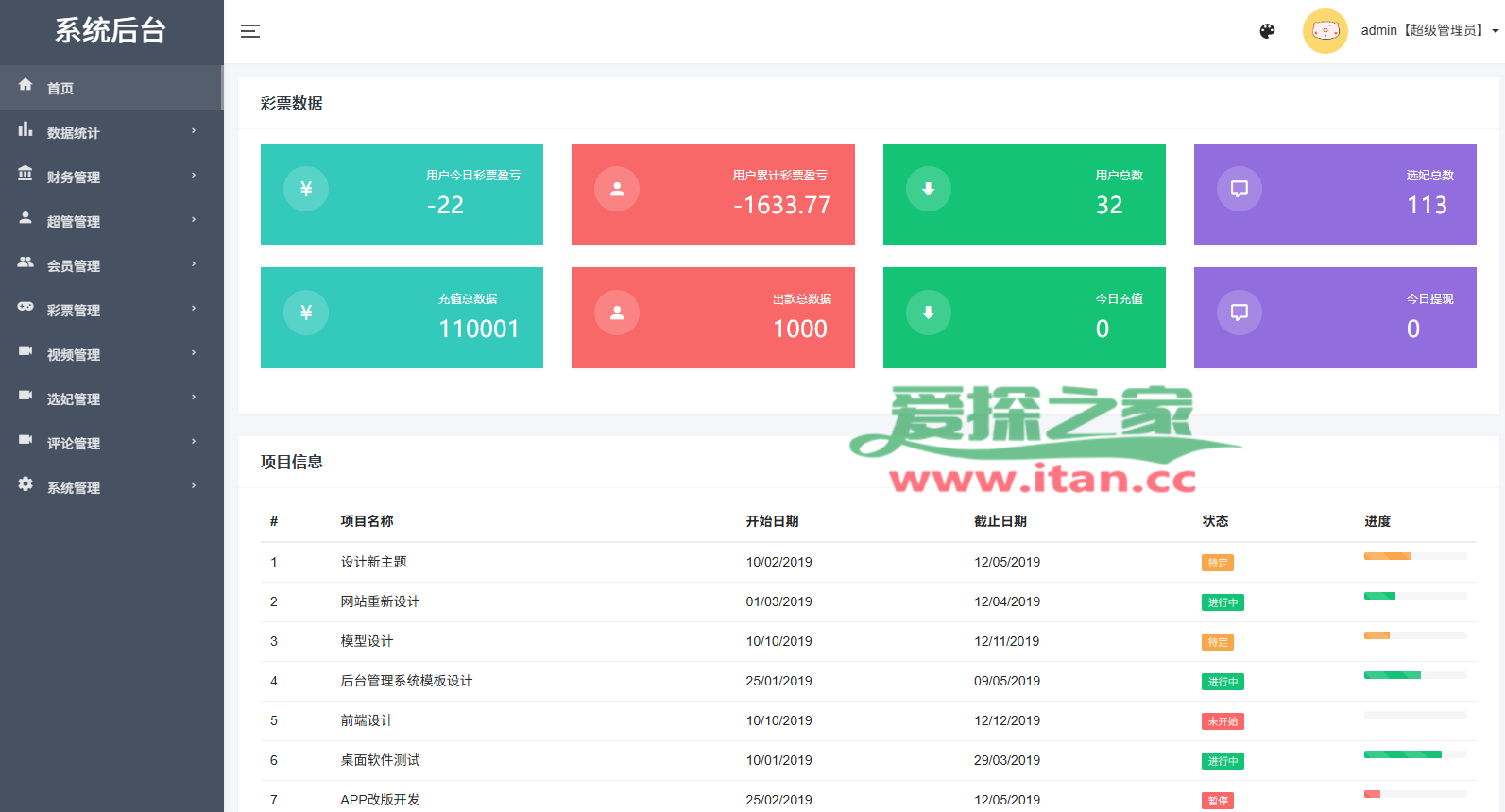Expand the 视频管理 submenu chevron
The image size is (1505, 812).
(194, 353)
